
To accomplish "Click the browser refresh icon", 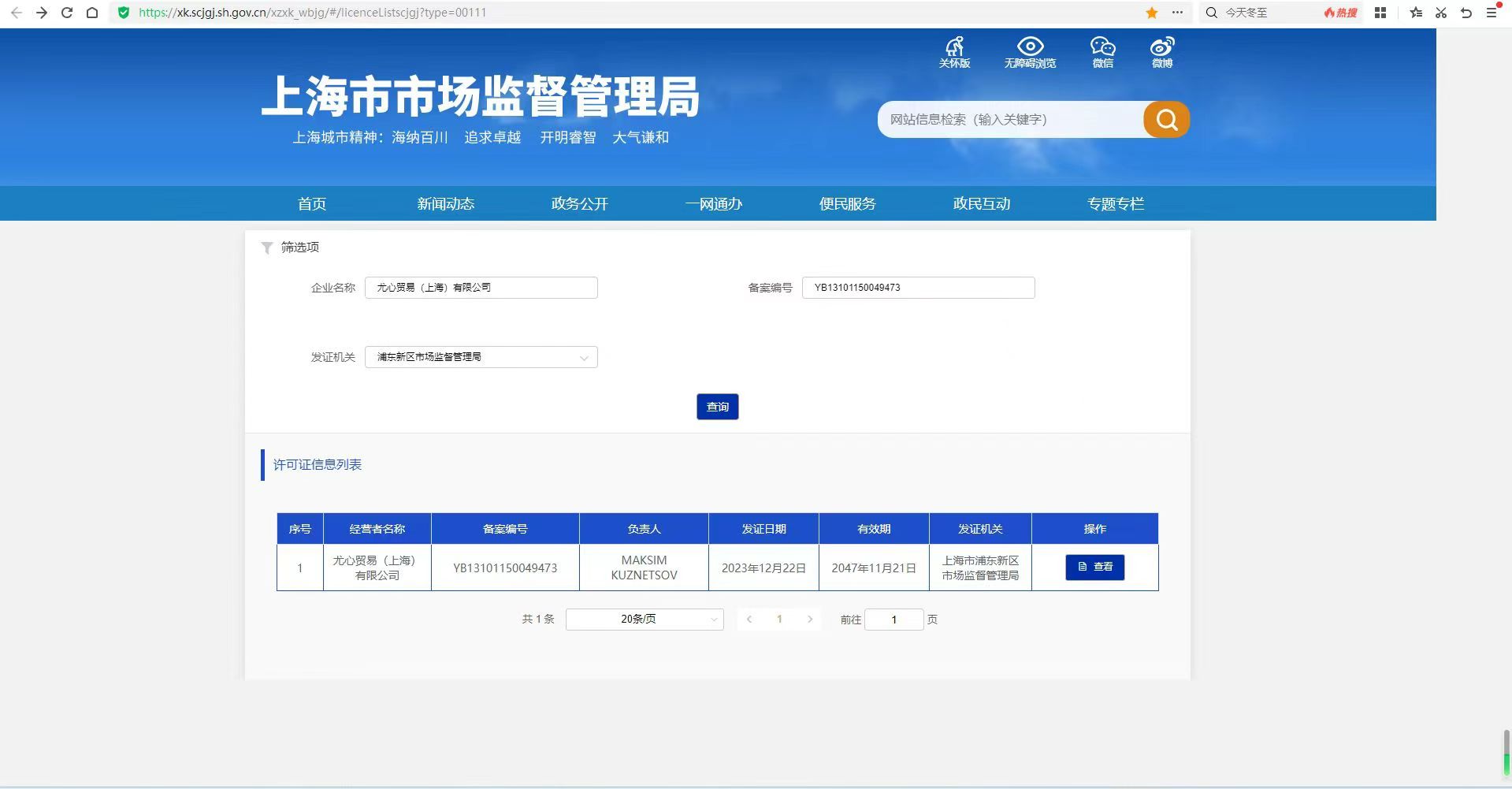I will click(x=67, y=13).
